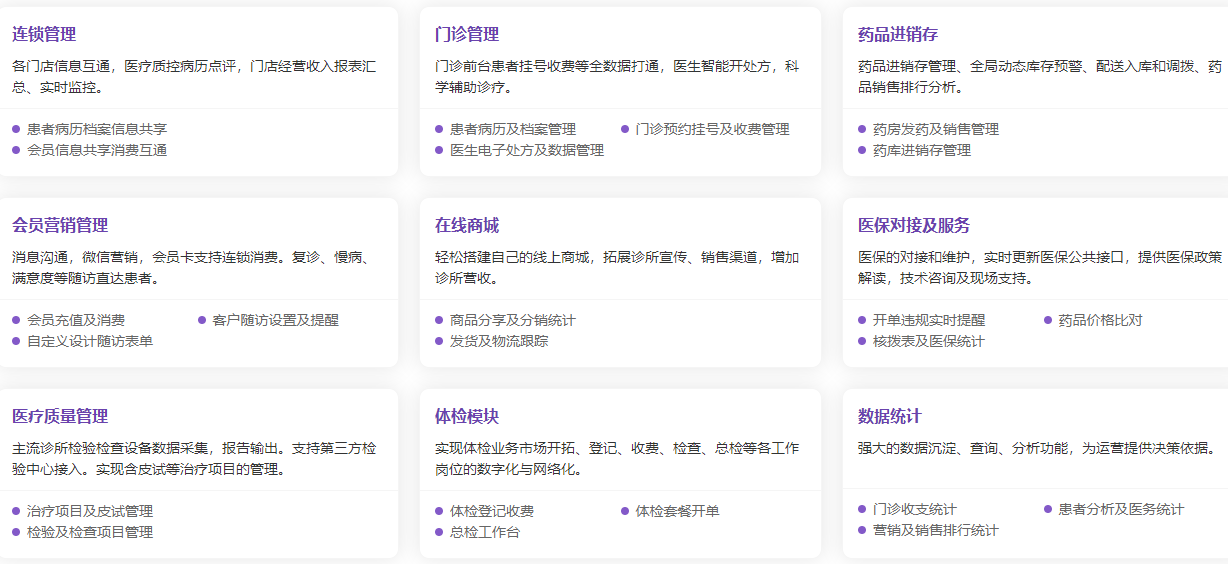
Task: Select the 自定义设计随访表单 feature
Action: point(90,341)
